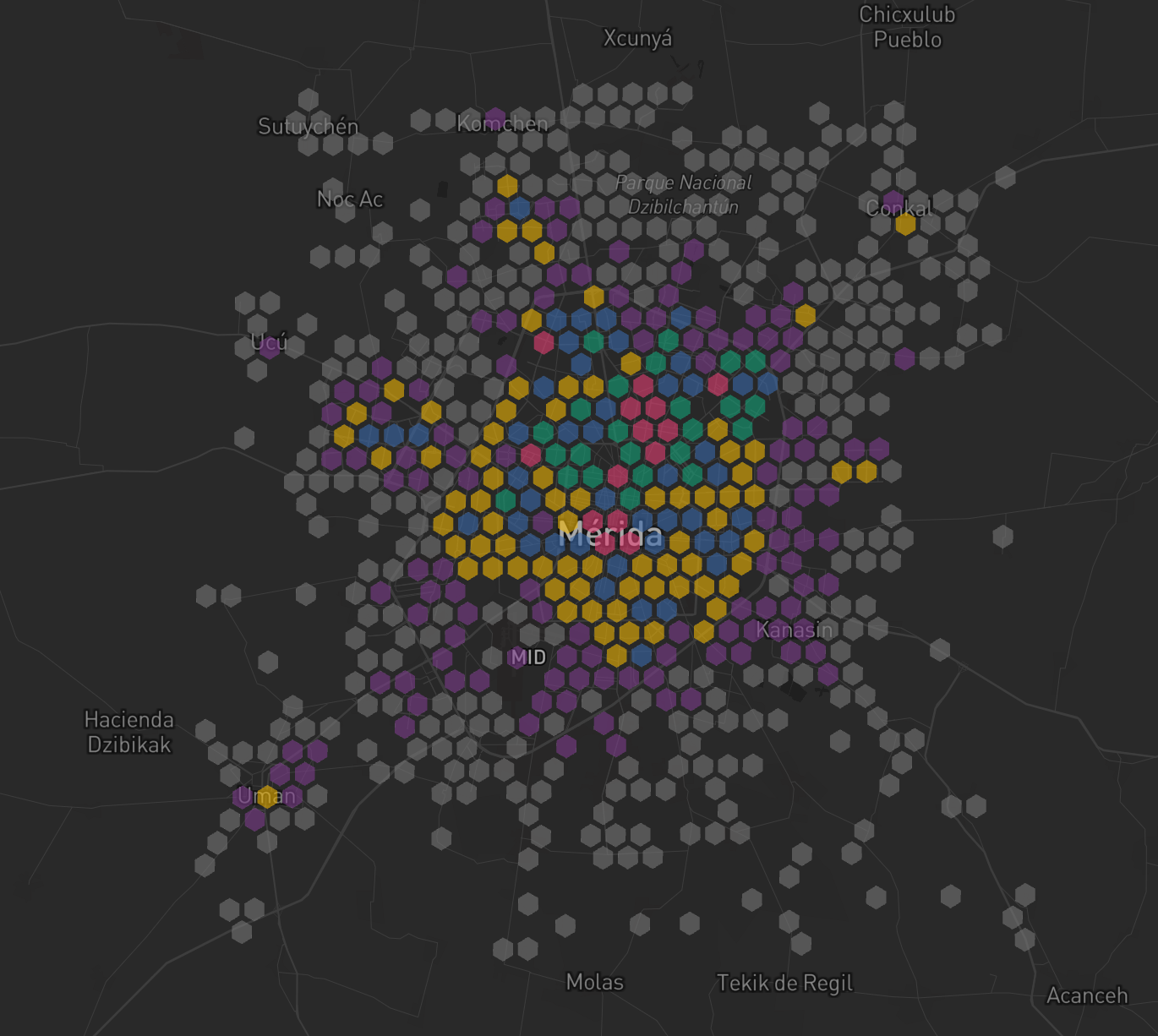
Task: Select the yellow hexagon at Umán
Action: point(267,796)
